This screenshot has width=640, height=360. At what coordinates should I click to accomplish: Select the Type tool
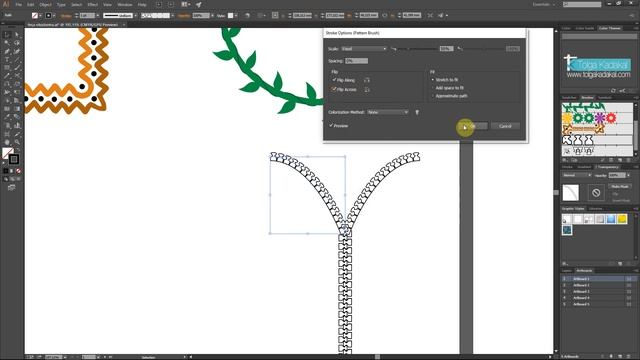pos(7,60)
